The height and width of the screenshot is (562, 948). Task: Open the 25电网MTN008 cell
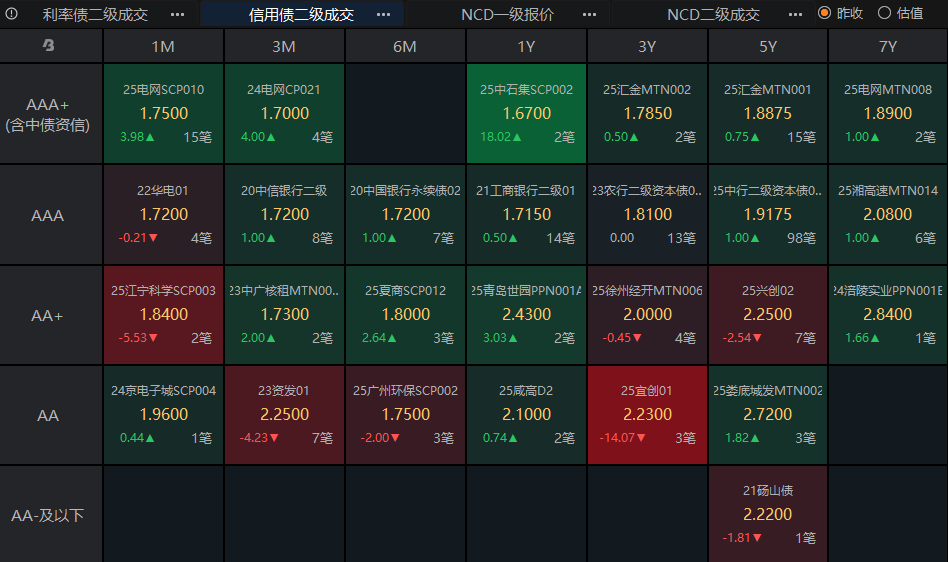pos(888,114)
